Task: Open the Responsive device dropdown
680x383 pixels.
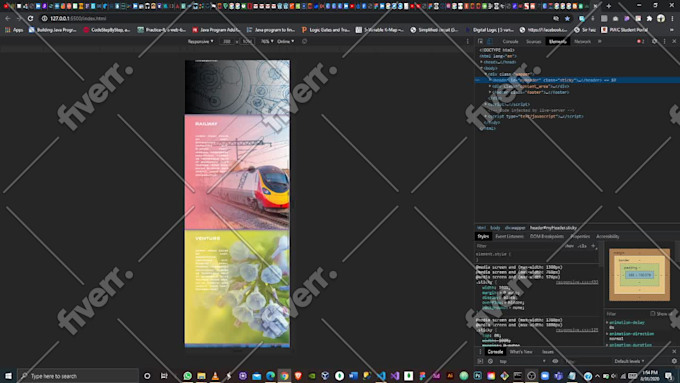Action: click(x=200, y=41)
